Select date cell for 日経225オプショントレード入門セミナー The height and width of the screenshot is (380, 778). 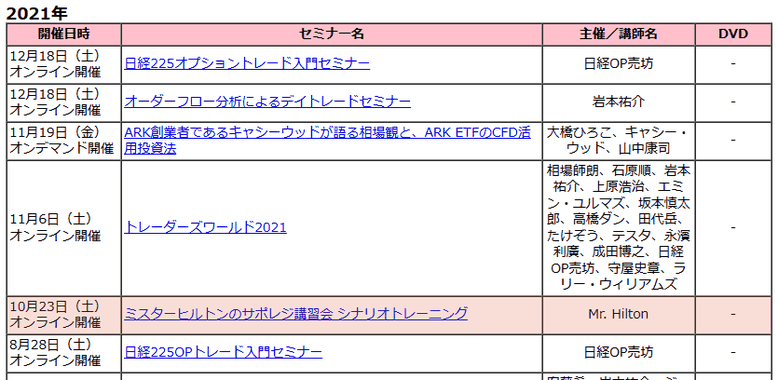point(64,64)
